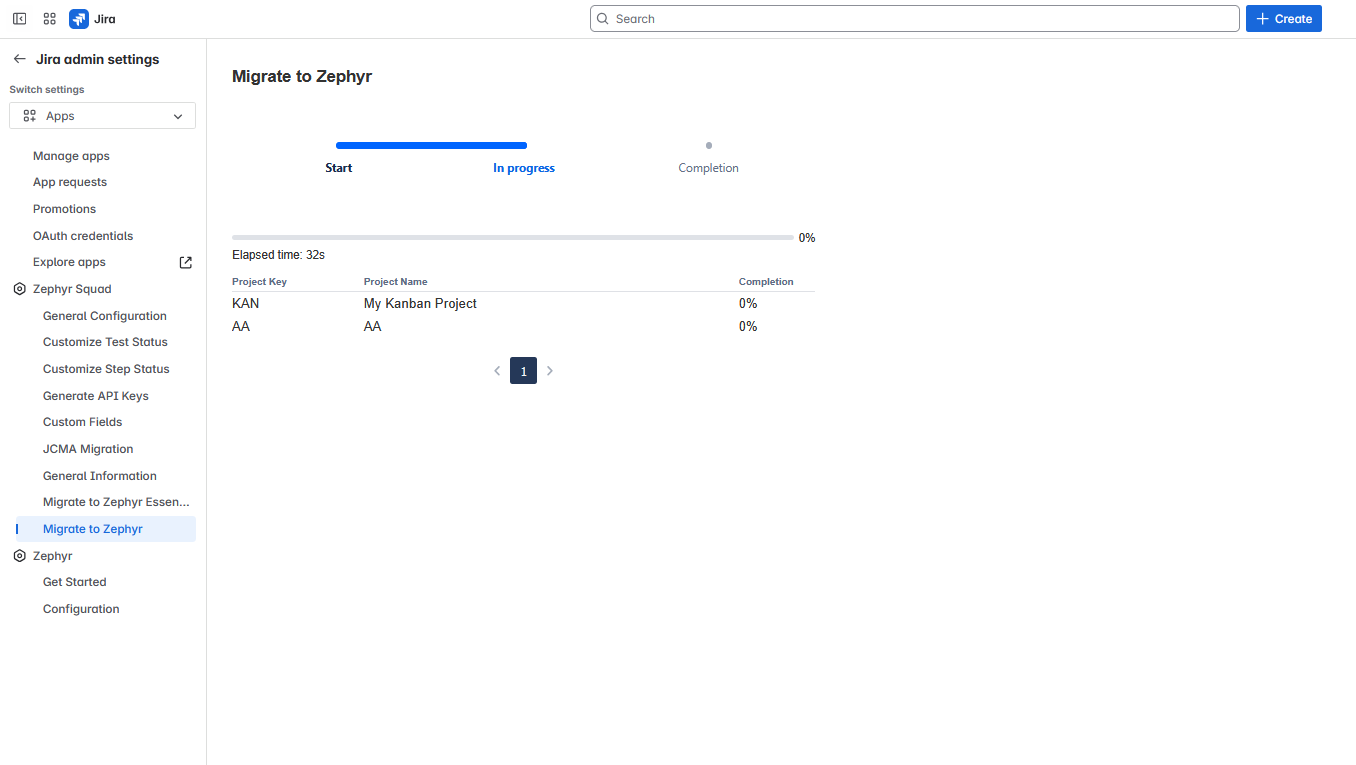The width and height of the screenshot is (1356, 765).
Task: Click inside the Search input field
Action: (x=900, y=18)
